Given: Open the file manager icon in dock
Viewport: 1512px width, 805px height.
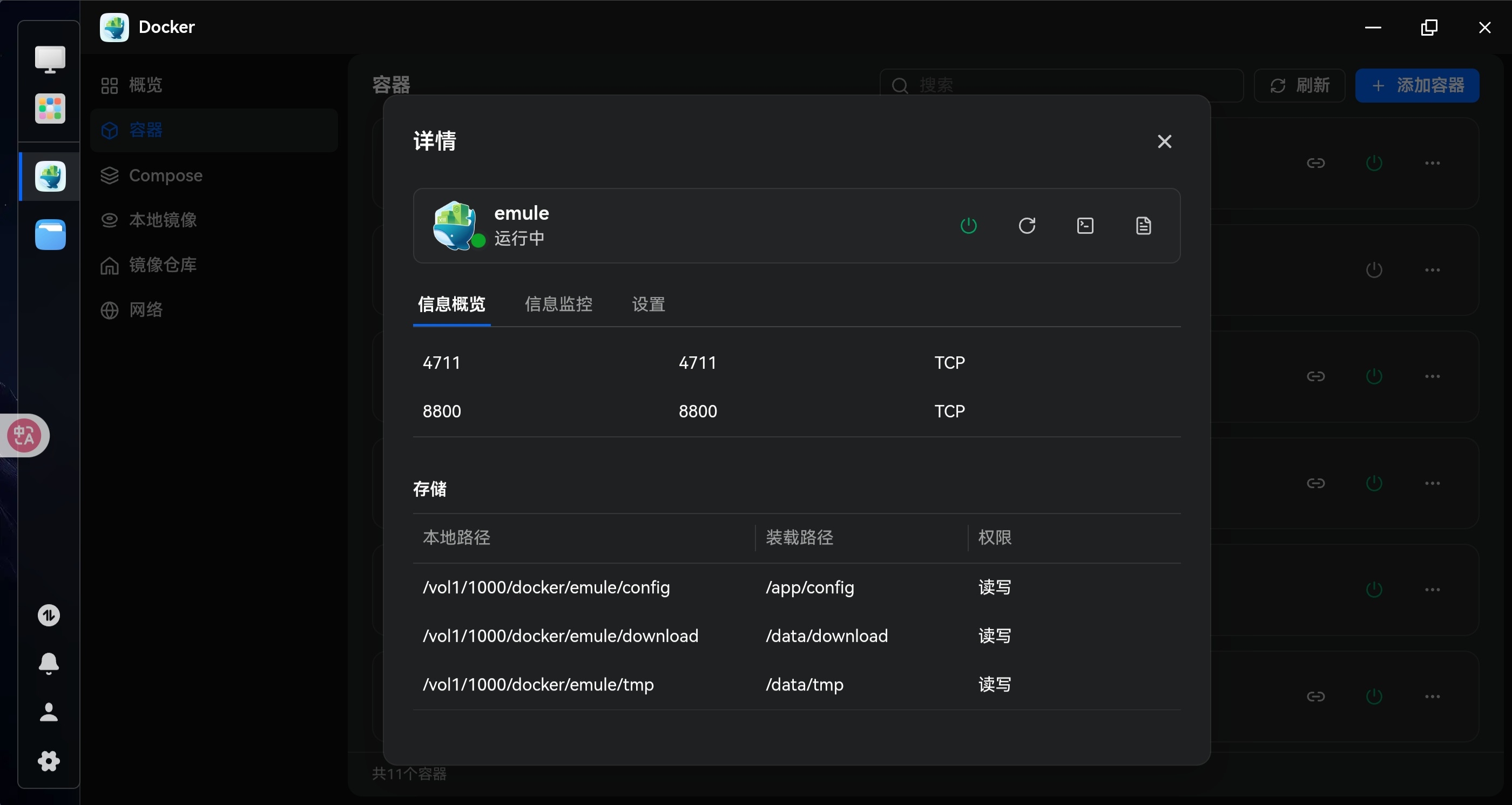Looking at the screenshot, I should 49,235.
